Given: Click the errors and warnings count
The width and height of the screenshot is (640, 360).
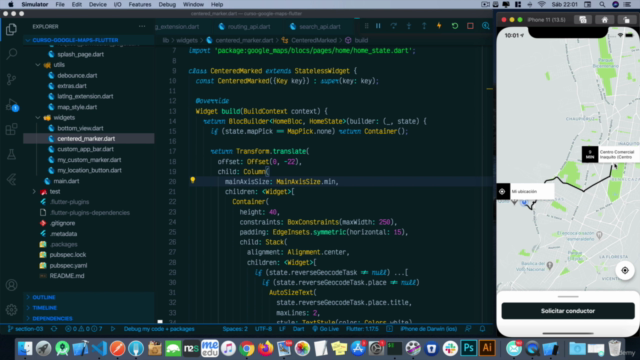Looking at the screenshot, I should coord(84,329).
